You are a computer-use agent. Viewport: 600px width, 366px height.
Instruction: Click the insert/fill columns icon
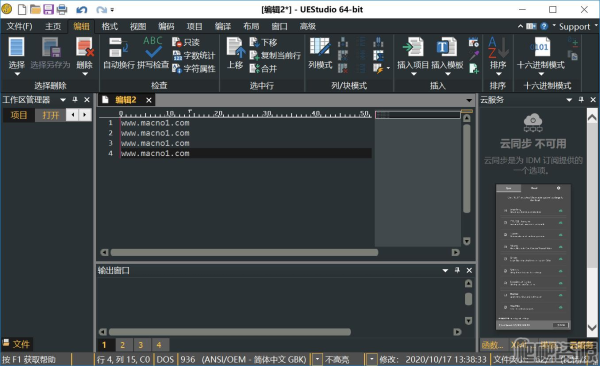pyautogui.click(x=343, y=42)
